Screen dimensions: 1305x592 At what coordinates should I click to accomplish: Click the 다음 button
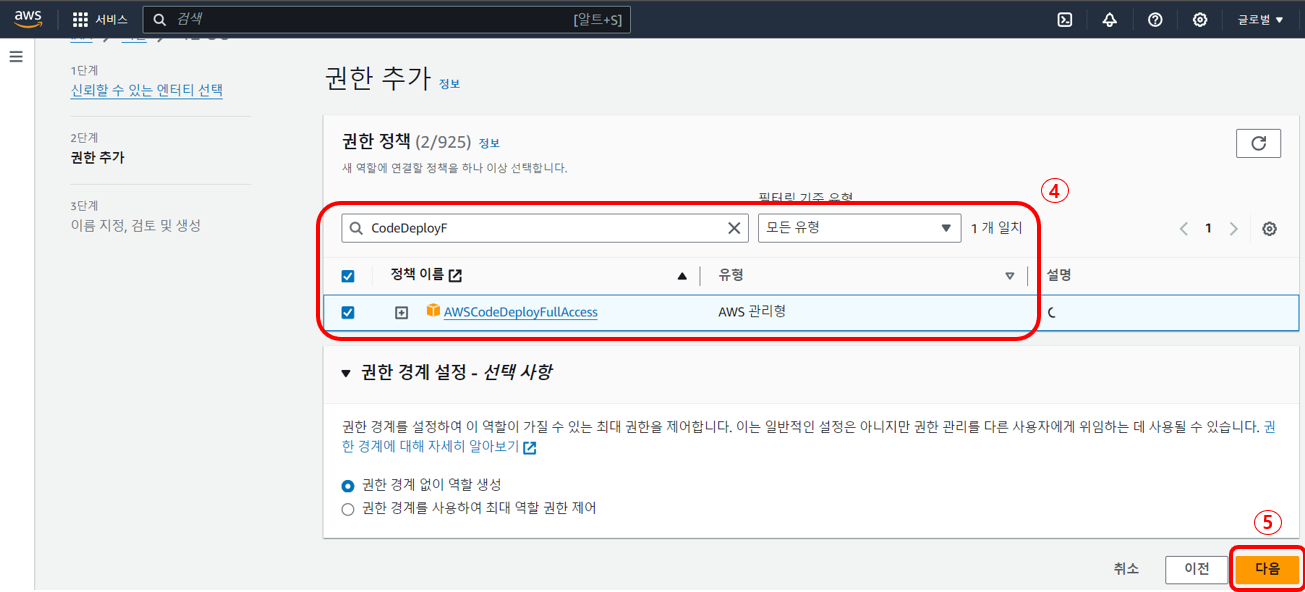coord(1267,569)
